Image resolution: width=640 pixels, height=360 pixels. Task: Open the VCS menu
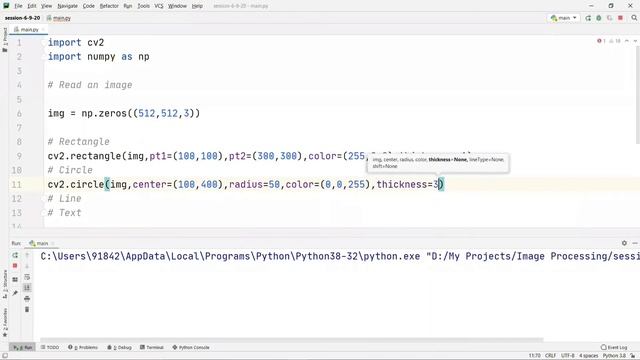click(159, 6)
